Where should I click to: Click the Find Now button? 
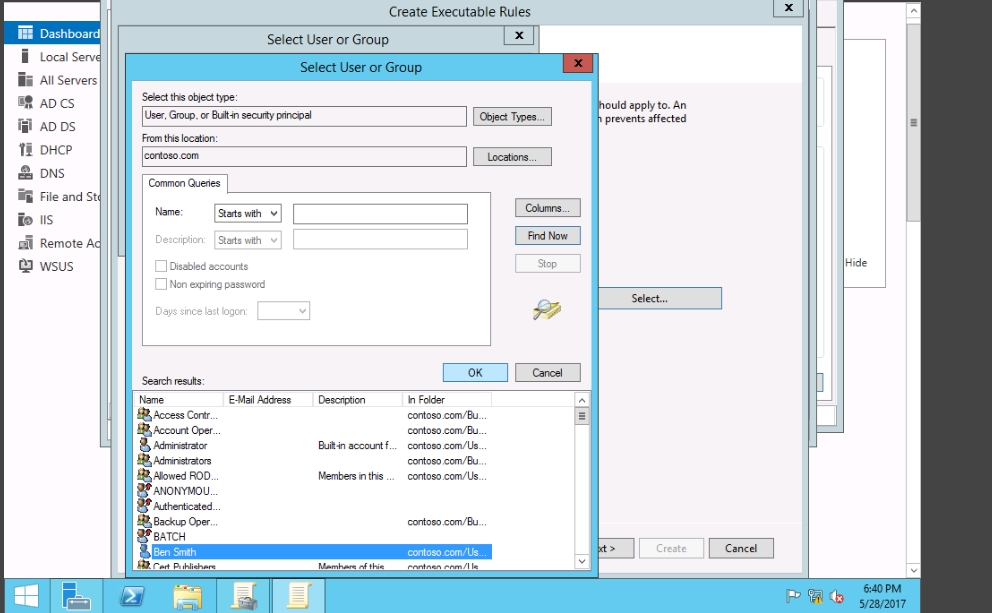547,236
